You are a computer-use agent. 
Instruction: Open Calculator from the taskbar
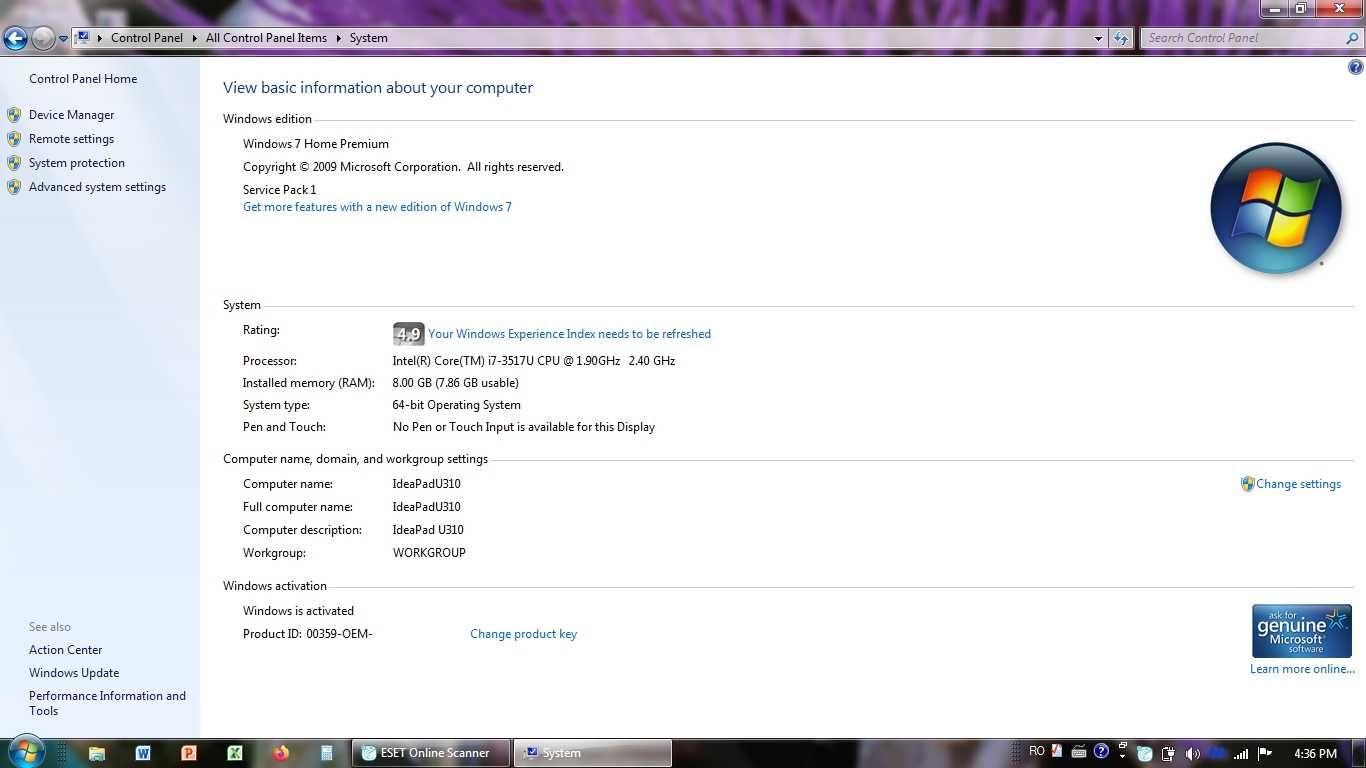(327, 753)
